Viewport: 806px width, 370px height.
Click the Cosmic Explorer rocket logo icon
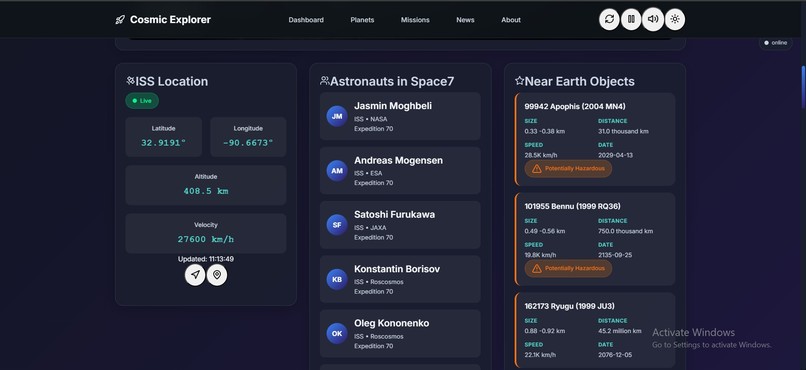point(120,20)
